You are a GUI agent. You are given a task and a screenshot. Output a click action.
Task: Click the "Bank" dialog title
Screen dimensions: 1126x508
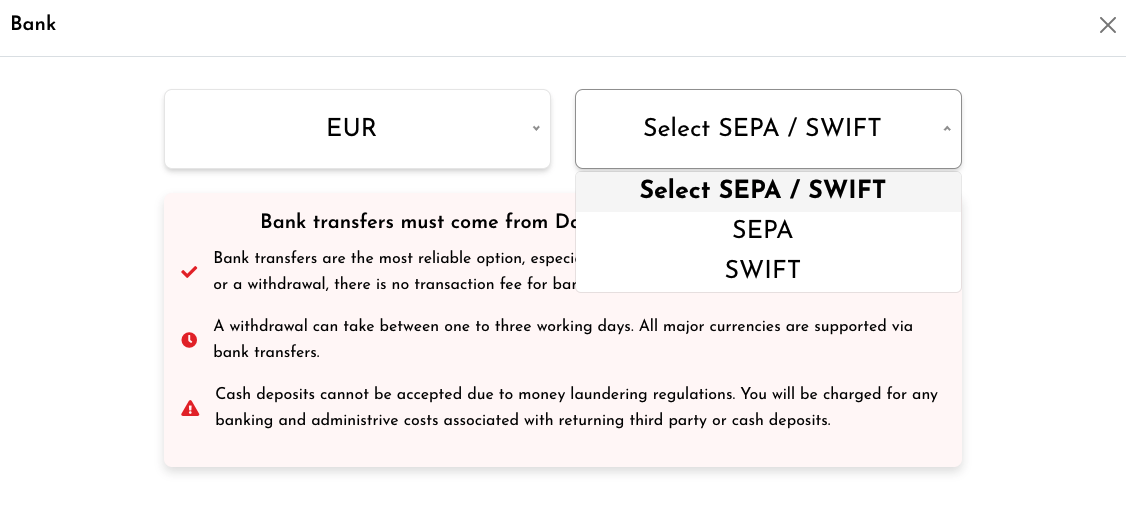(33, 24)
